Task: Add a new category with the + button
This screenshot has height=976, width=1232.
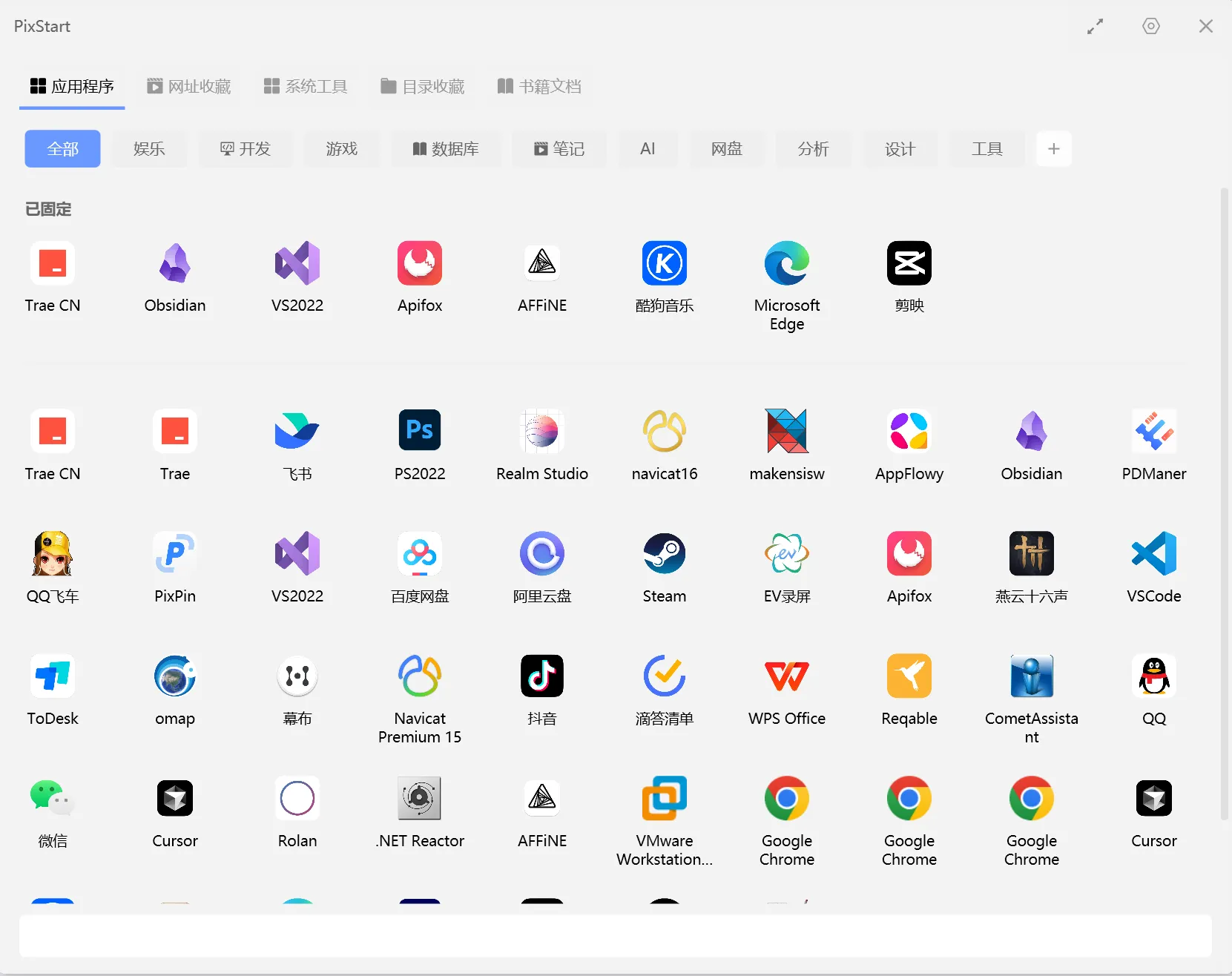Action: (x=1055, y=148)
